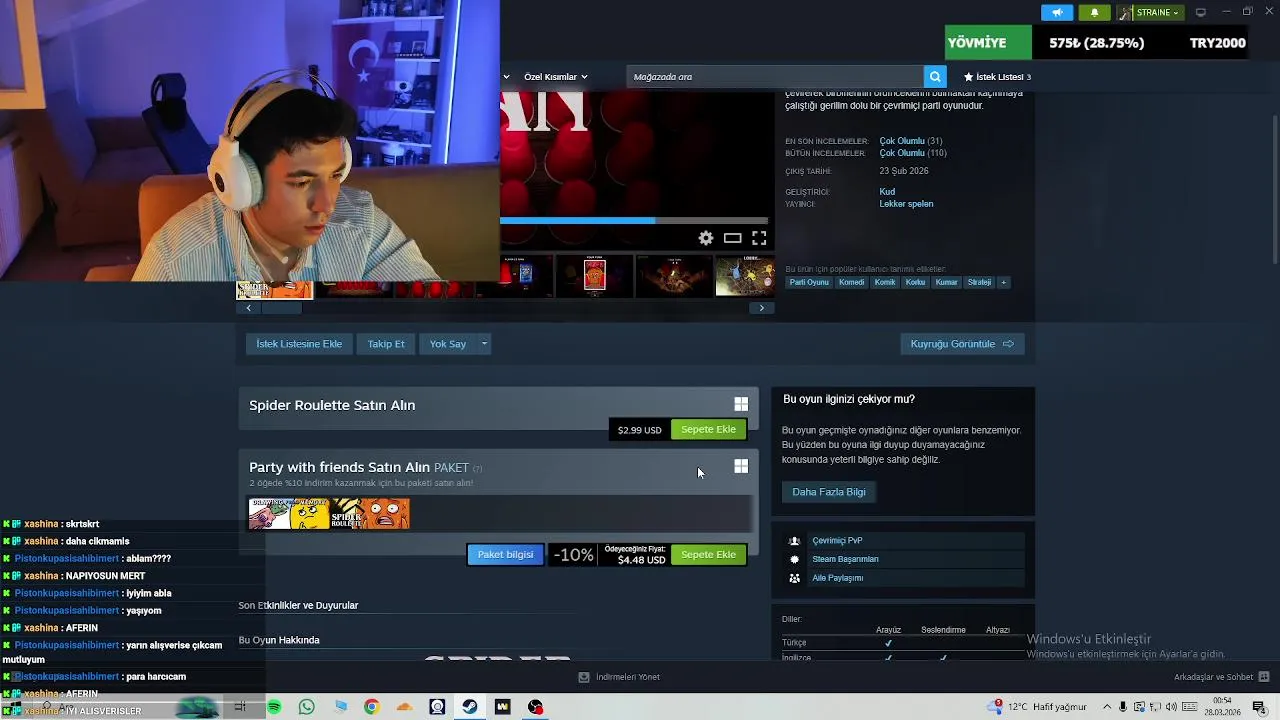Screen dimensions: 1280x720
Task: Show hidden system tray icons chevron
Action: click(x=1107, y=707)
